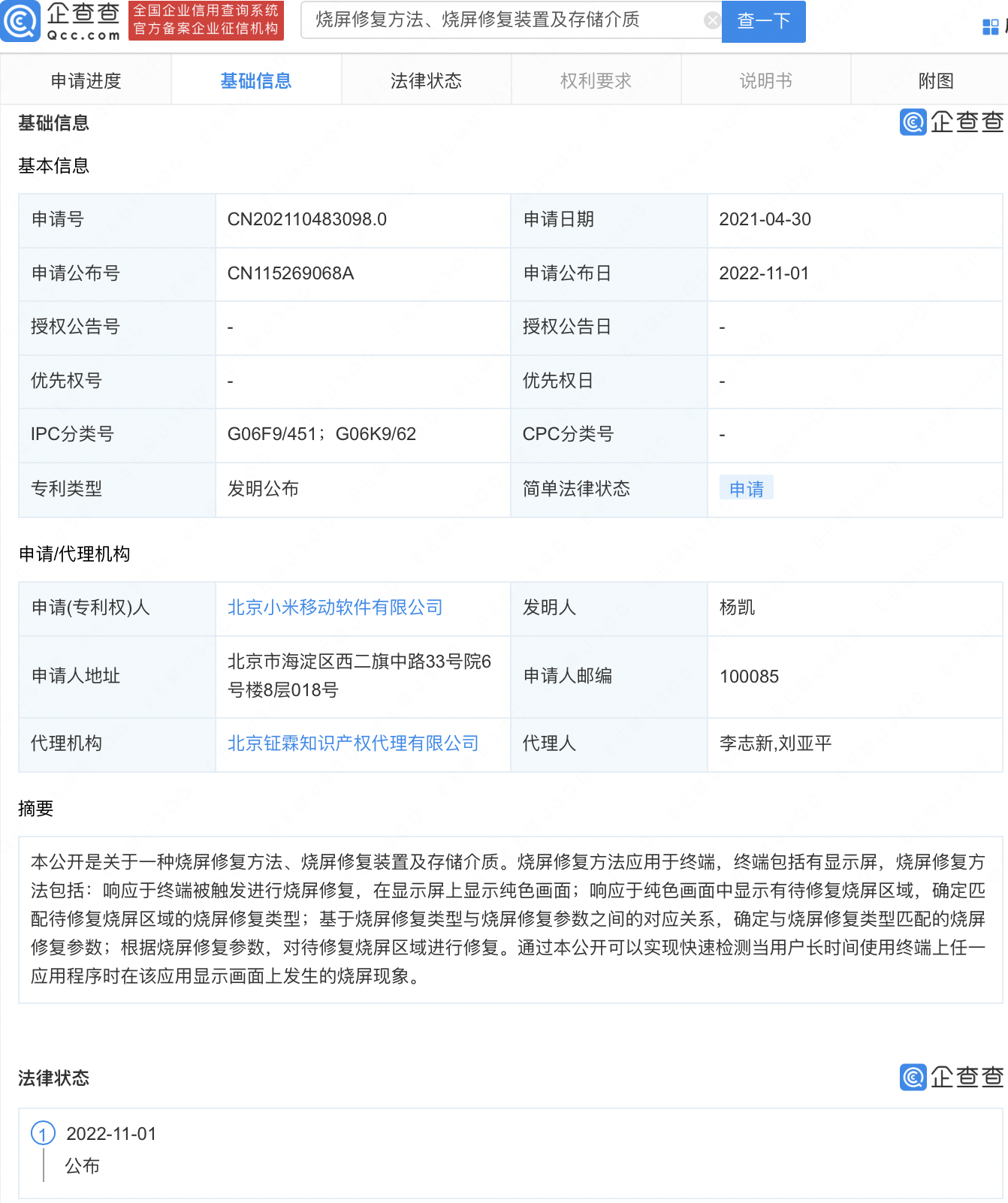Viewport: 1008px width, 1203px height.
Task: Click the CPC分类号 label cell
Action: (609, 434)
